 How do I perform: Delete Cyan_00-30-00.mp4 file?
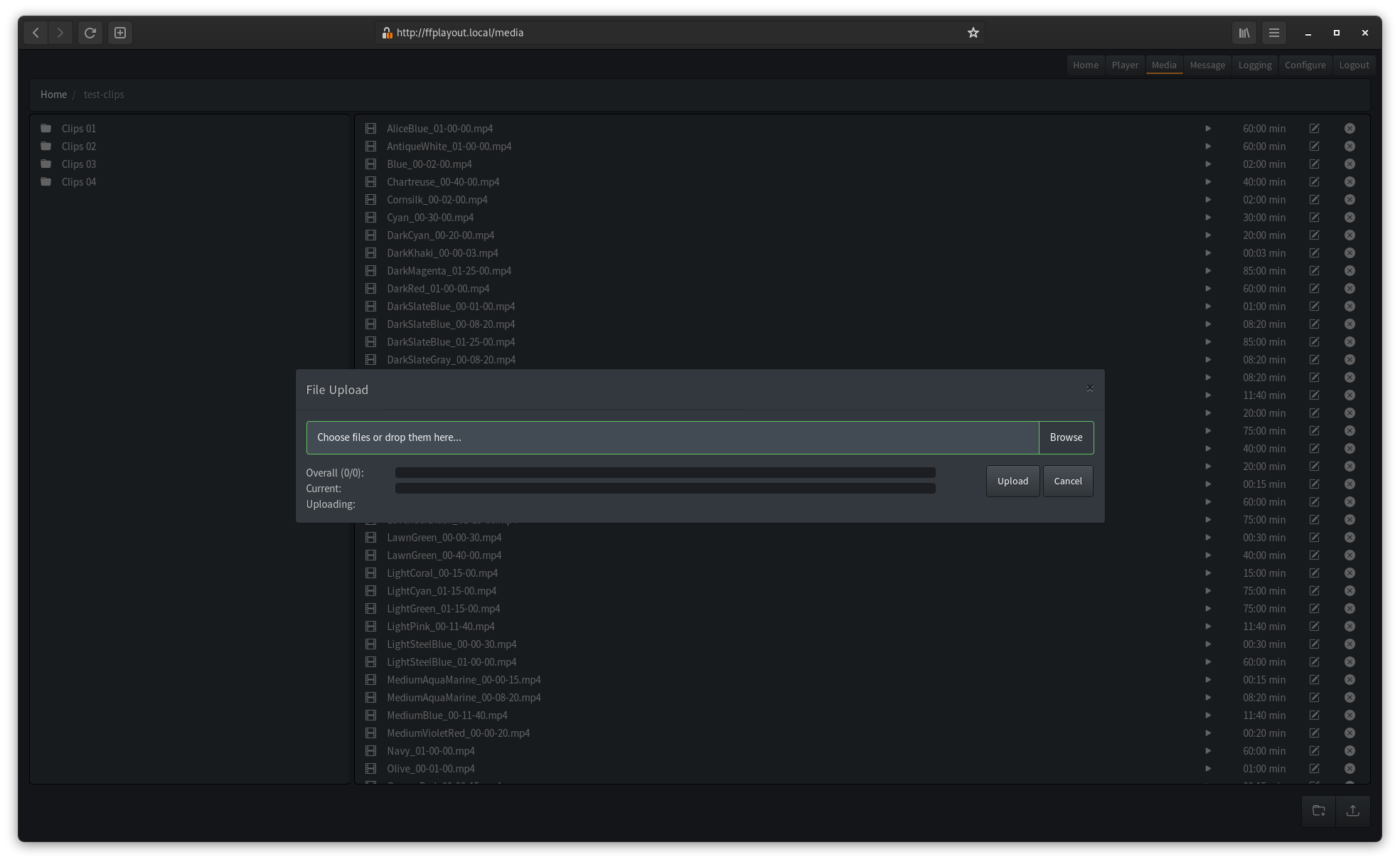tap(1350, 218)
